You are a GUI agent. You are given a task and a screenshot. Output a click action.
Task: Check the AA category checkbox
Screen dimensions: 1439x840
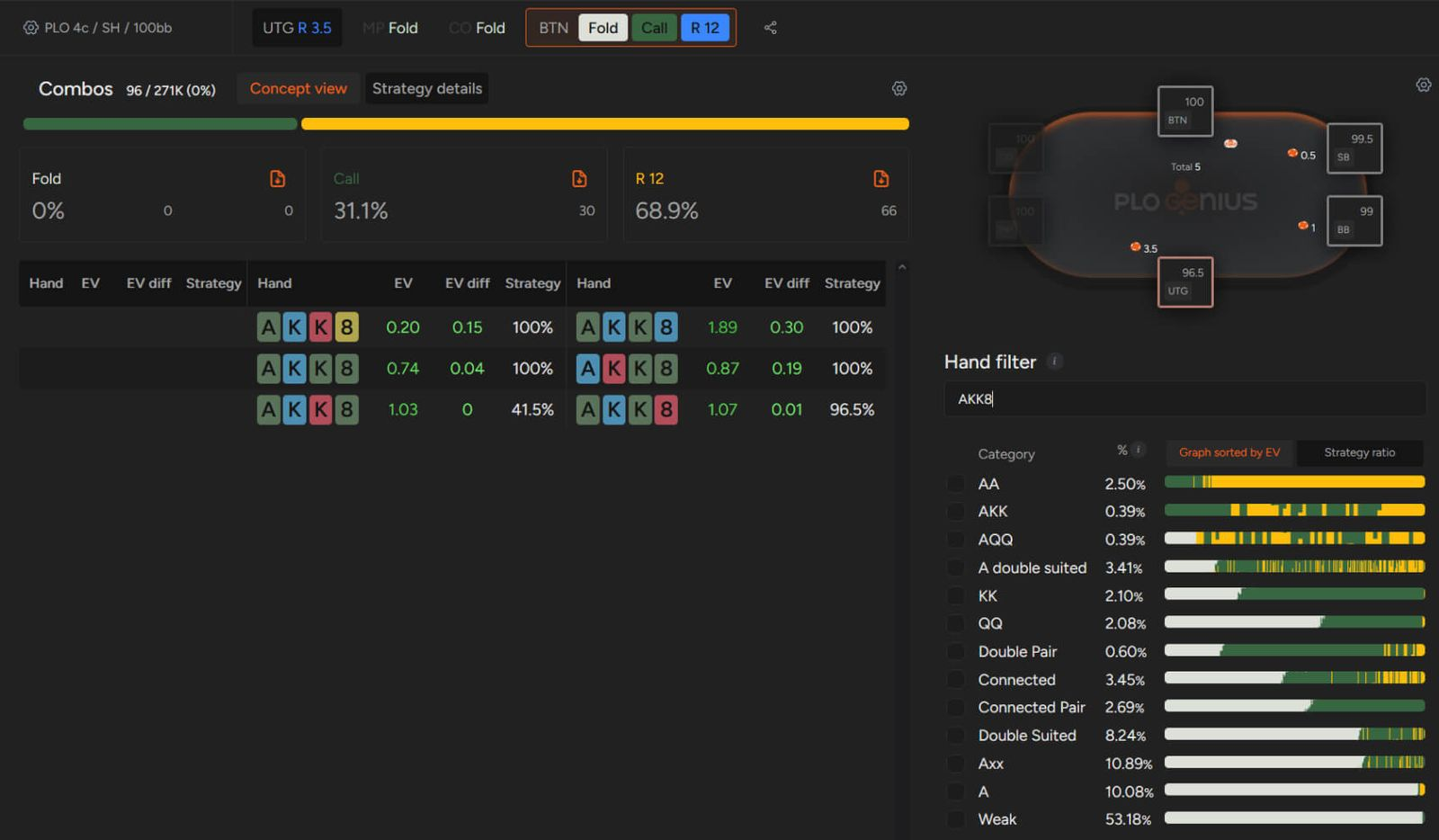(x=955, y=484)
